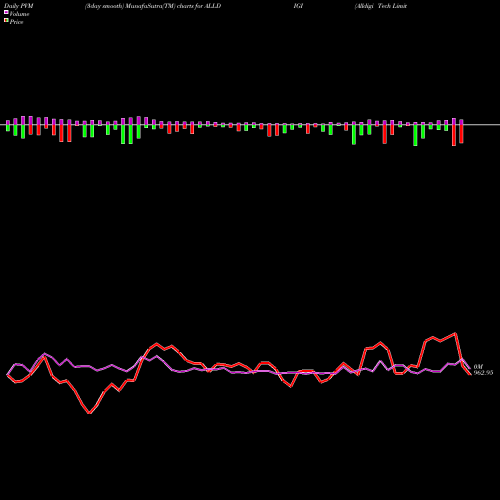Click the Volume legend color swatch

(x=6, y=13)
